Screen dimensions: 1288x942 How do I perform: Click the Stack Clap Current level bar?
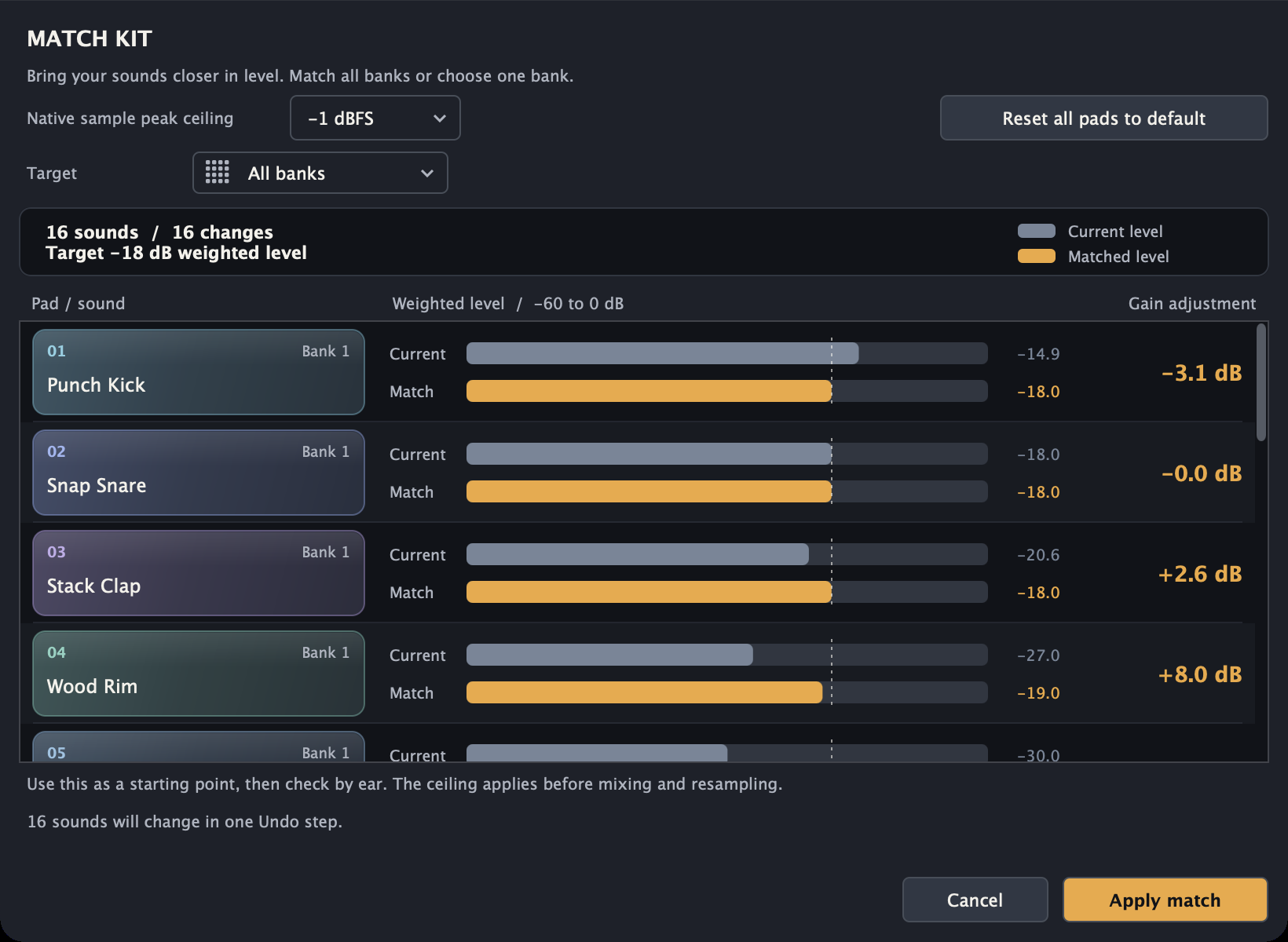727,554
